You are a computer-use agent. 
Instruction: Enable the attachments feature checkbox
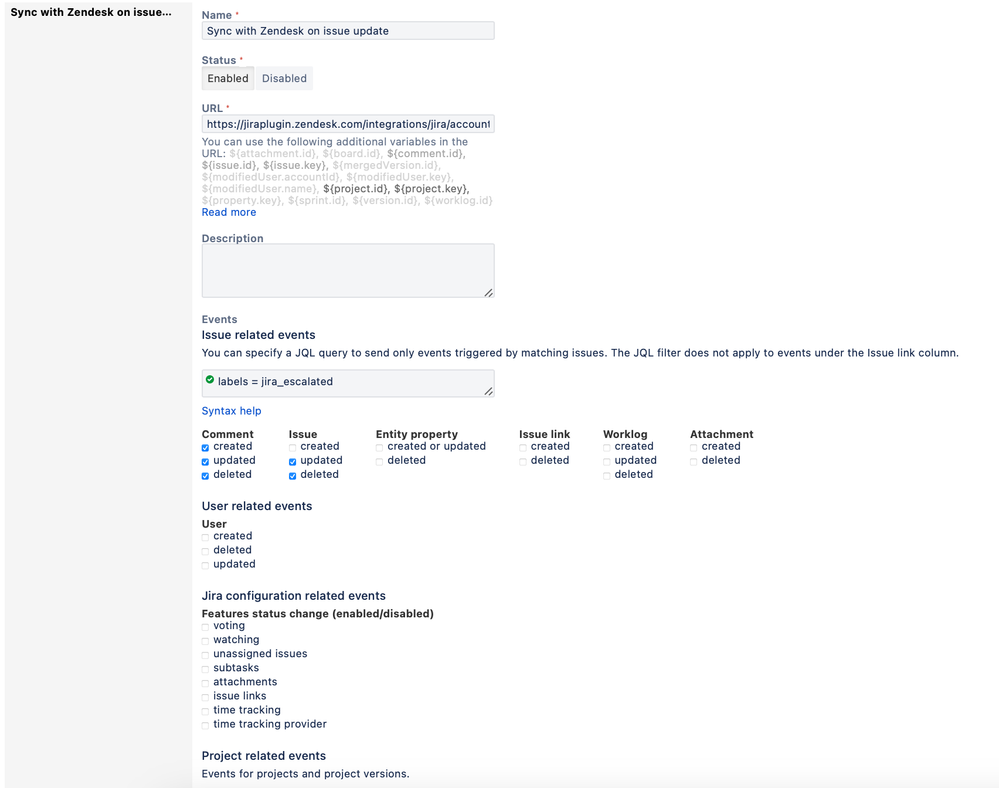[x=205, y=684]
